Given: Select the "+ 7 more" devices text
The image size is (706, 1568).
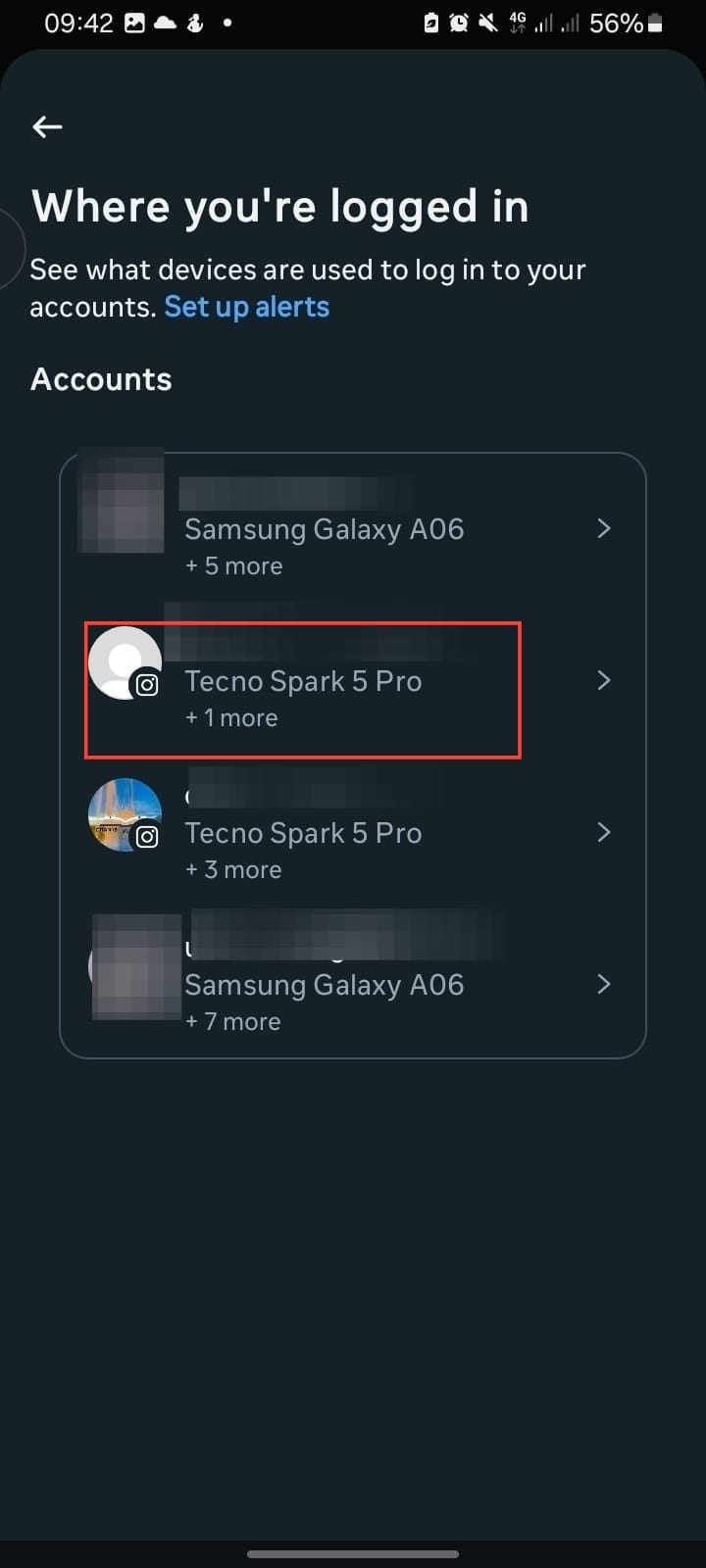Looking at the screenshot, I should tap(233, 1022).
